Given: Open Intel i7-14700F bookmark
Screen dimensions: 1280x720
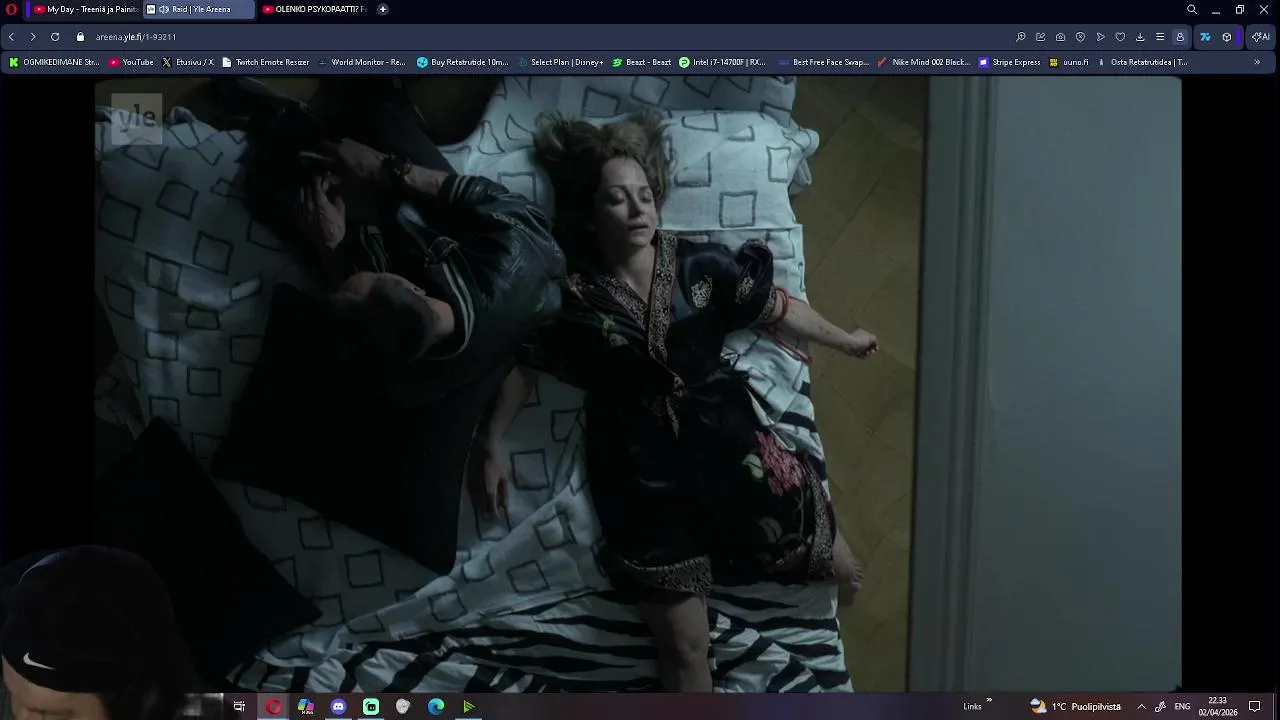Looking at the screenshot, I should click(722, 62).
